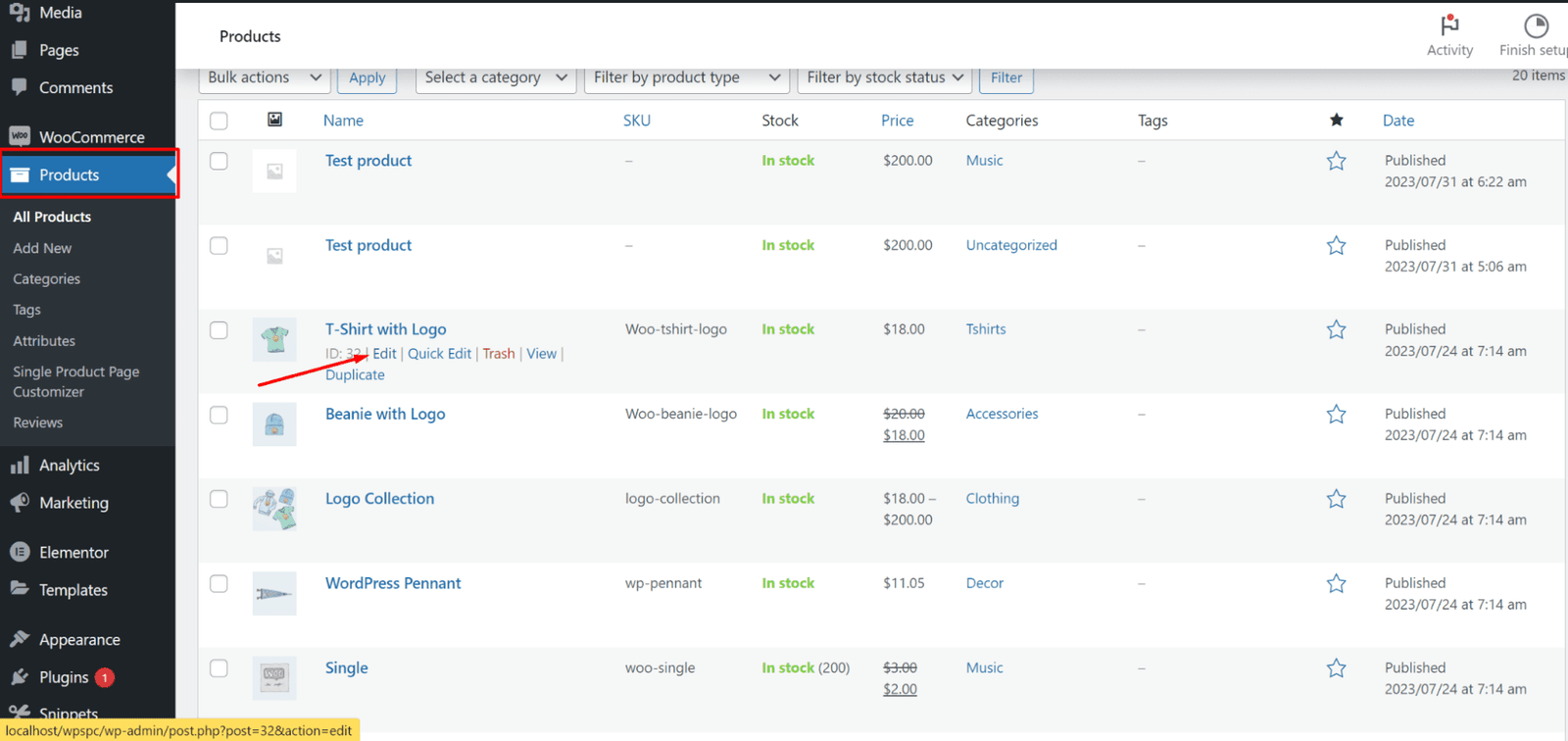Viewport: 1568px width, 741px height.
Task: Click the image column header icon
Action: pyautogui.click(x=274, y=120)
